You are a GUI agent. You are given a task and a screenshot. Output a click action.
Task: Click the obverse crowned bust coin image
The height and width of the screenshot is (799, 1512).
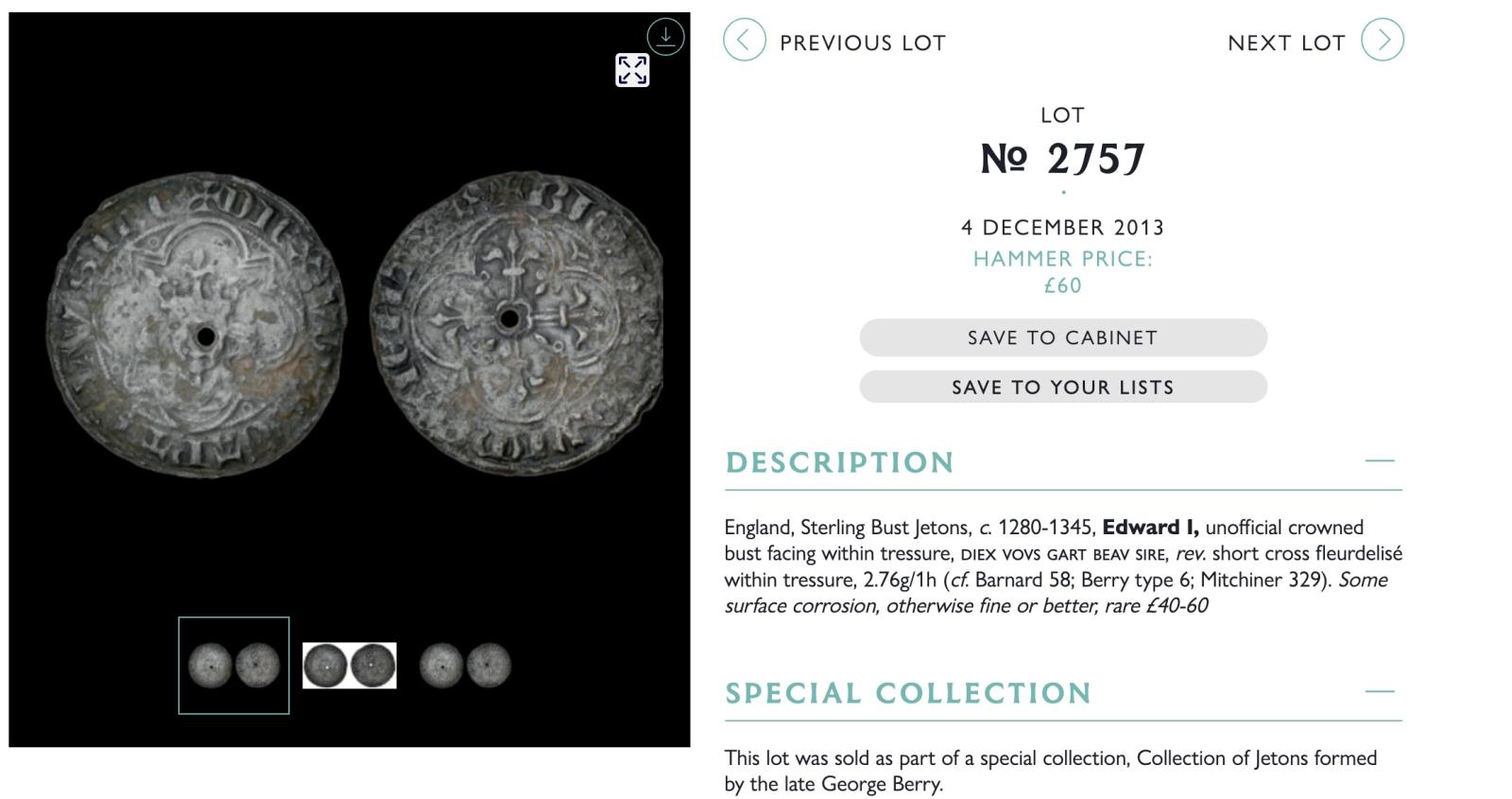click(197, 324)
